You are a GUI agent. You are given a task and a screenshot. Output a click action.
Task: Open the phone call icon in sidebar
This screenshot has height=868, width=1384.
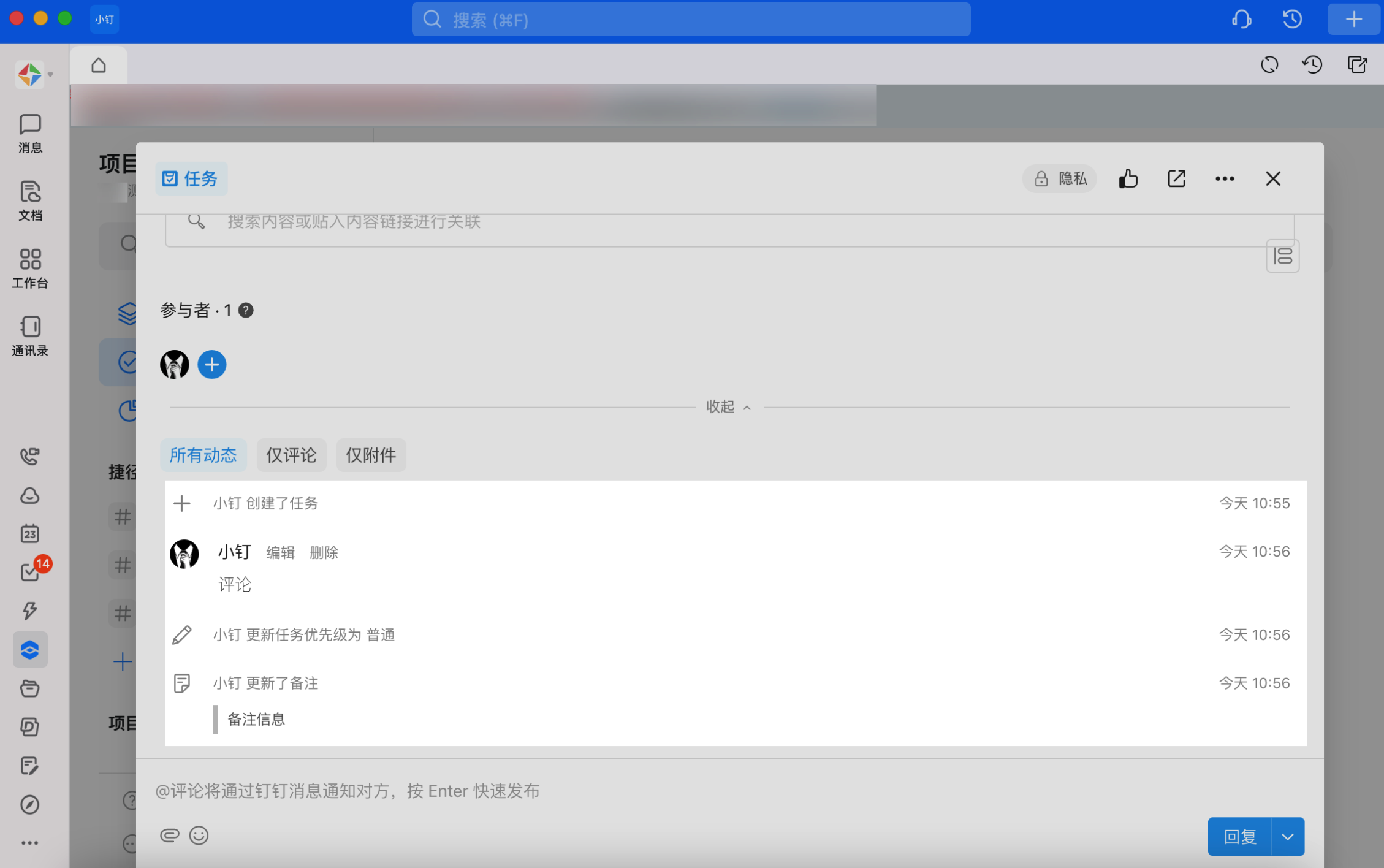coord(30,456)
